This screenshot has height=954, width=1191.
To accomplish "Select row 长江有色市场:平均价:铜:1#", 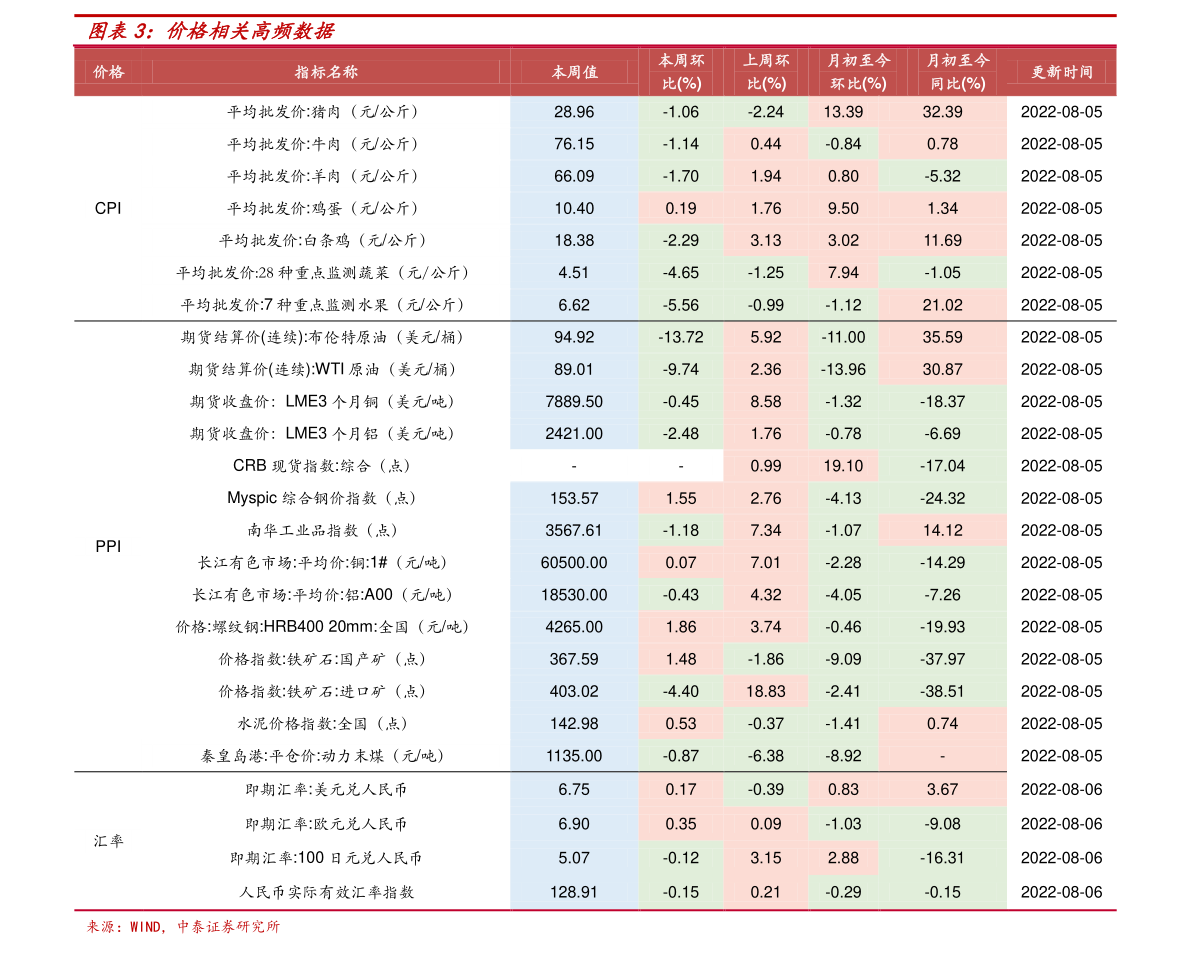I will tap(595, 563).
